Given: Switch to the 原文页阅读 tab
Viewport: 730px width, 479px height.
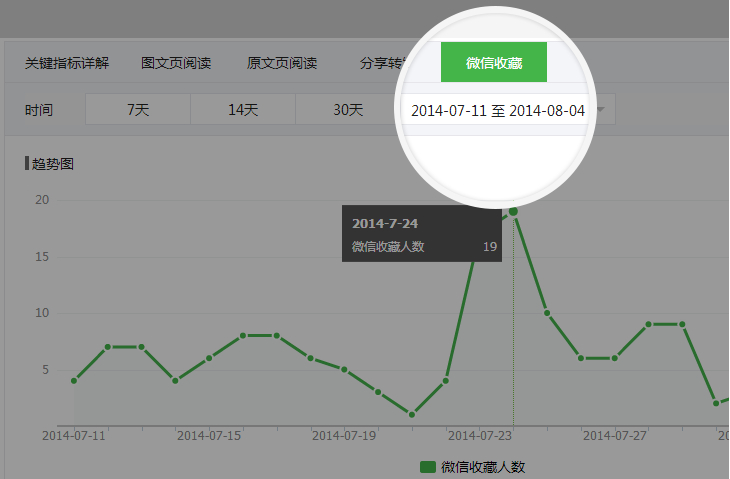Looking at the screenshot, I should (282, 63).
